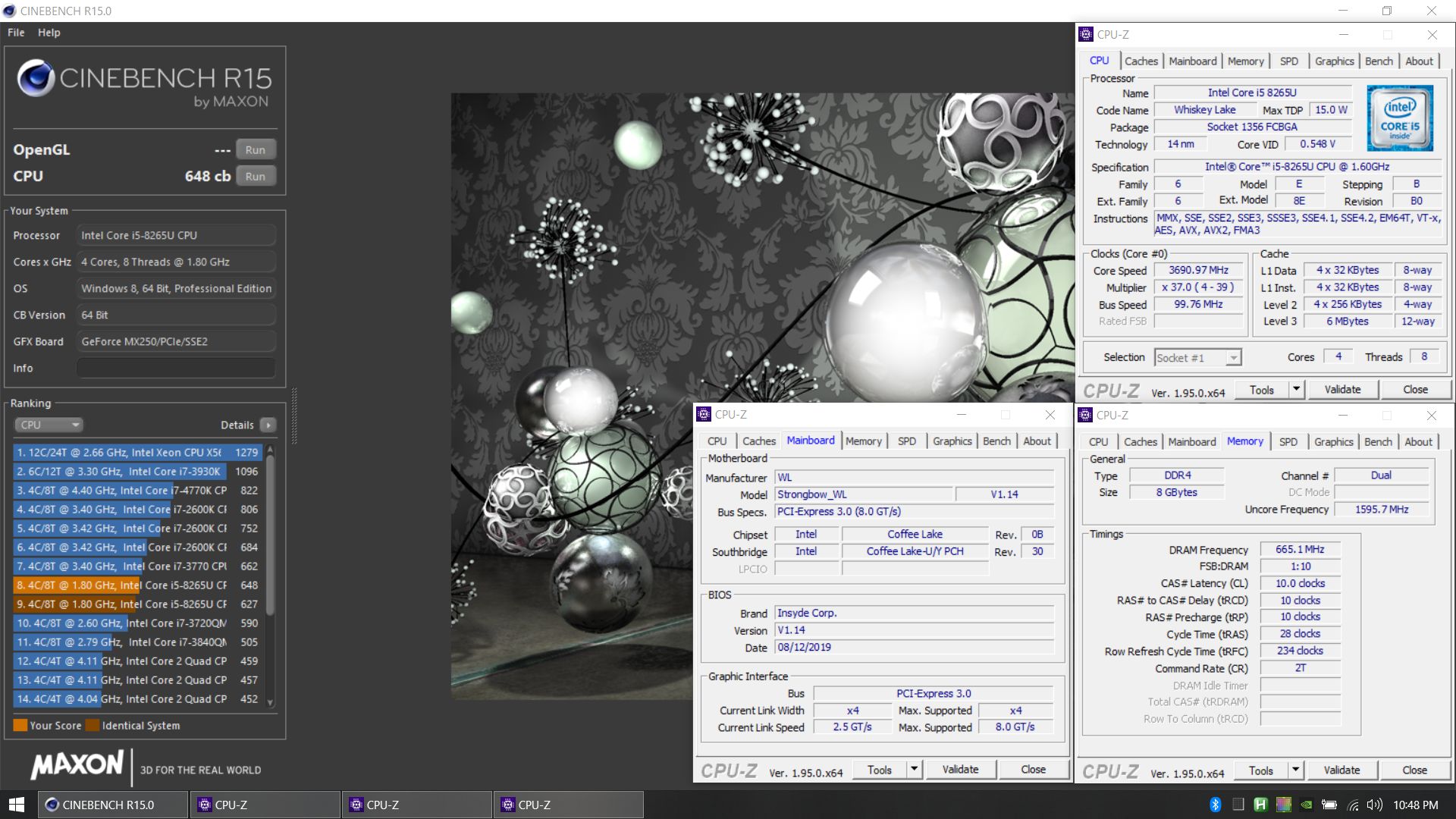Expand Tools arrow in CPU tab window
The height and width of the screenshot is (819, 1456).
1296,389
